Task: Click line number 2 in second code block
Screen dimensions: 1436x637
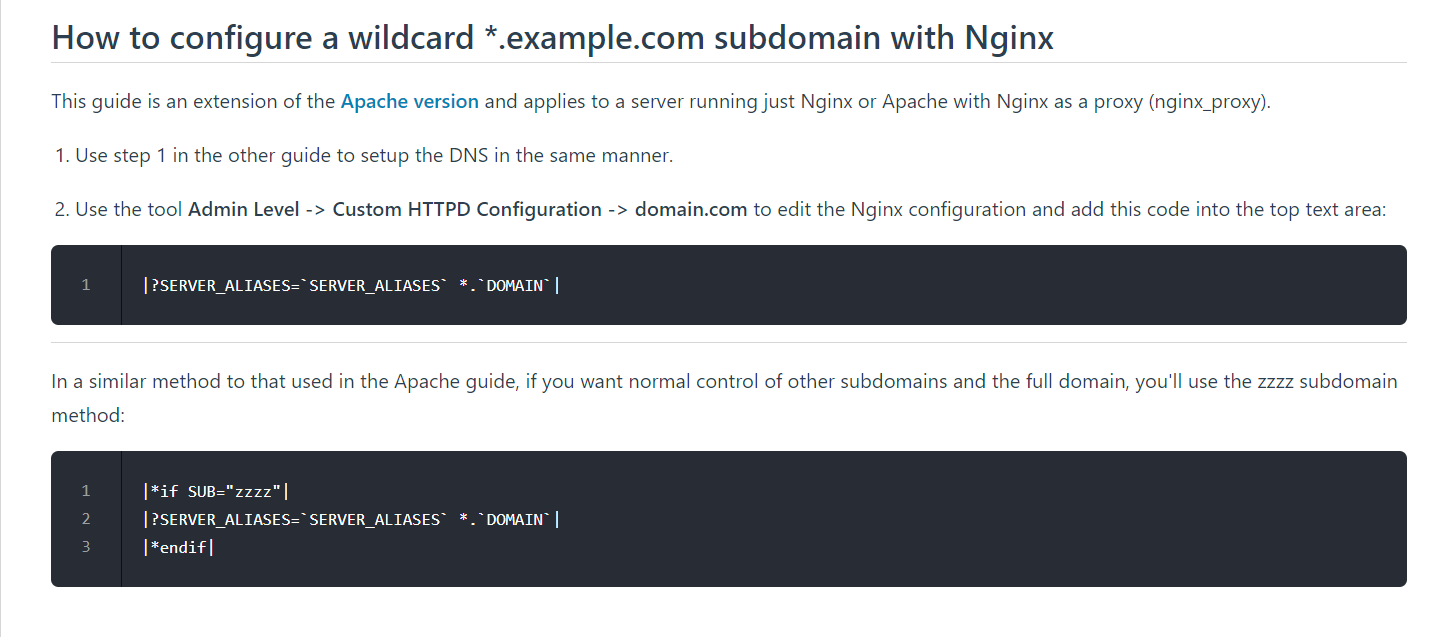Action: (x=86, y=519)
